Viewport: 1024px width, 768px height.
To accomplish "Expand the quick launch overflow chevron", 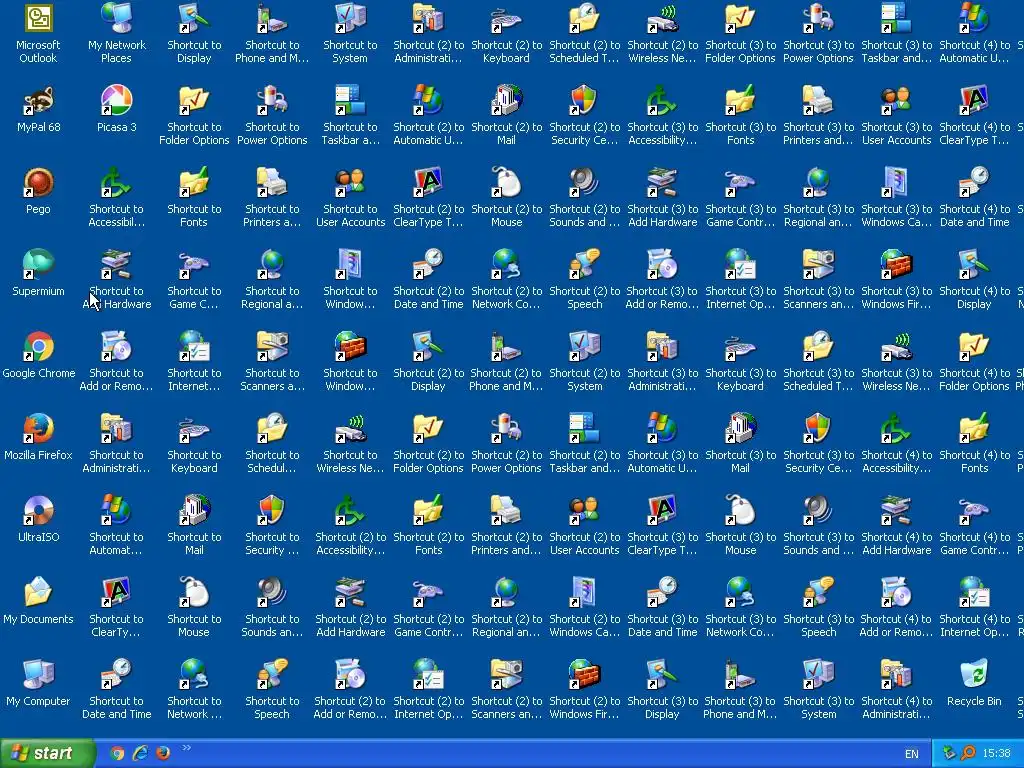I will 187,748.
